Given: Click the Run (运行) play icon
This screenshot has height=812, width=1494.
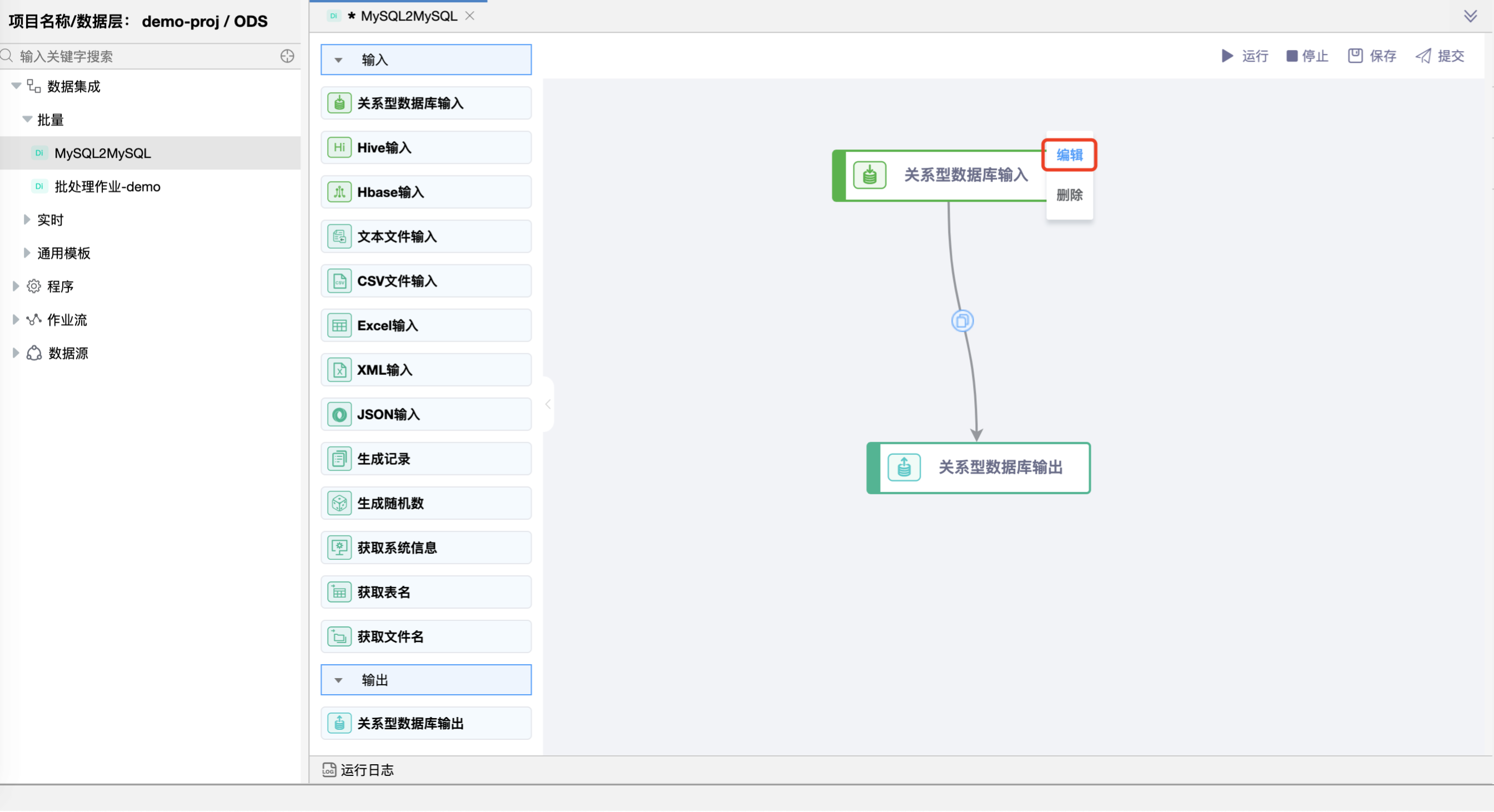Looking at the screenshot, I should (1227, 56).
